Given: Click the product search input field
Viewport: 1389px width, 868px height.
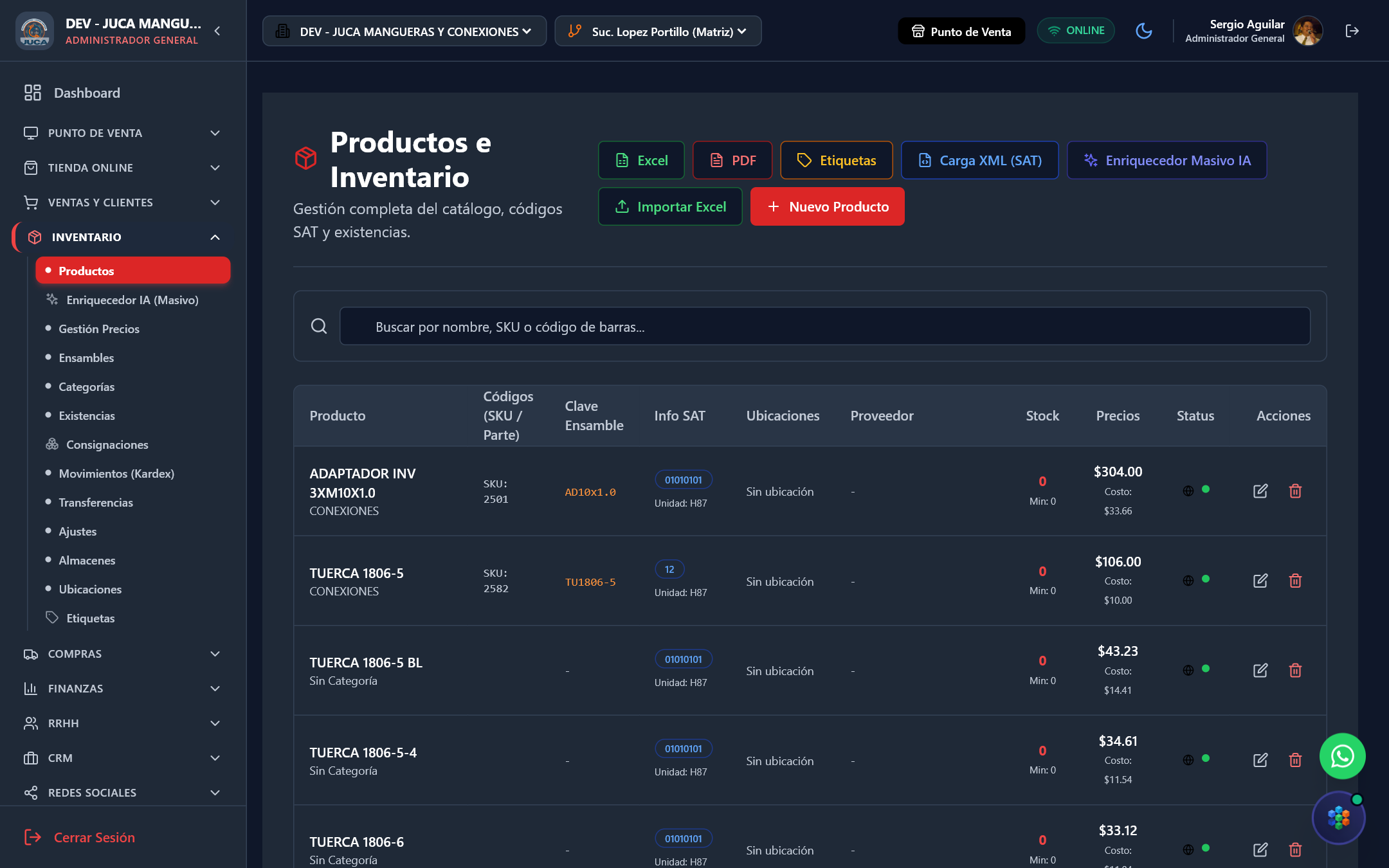Looking at the screenshot, I should (x=825, y=326).
